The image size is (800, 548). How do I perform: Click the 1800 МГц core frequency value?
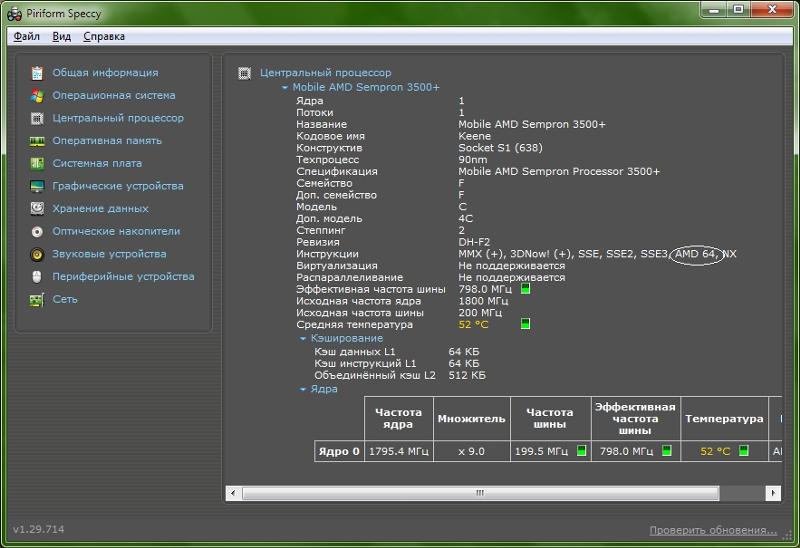(x=483, y=301)
